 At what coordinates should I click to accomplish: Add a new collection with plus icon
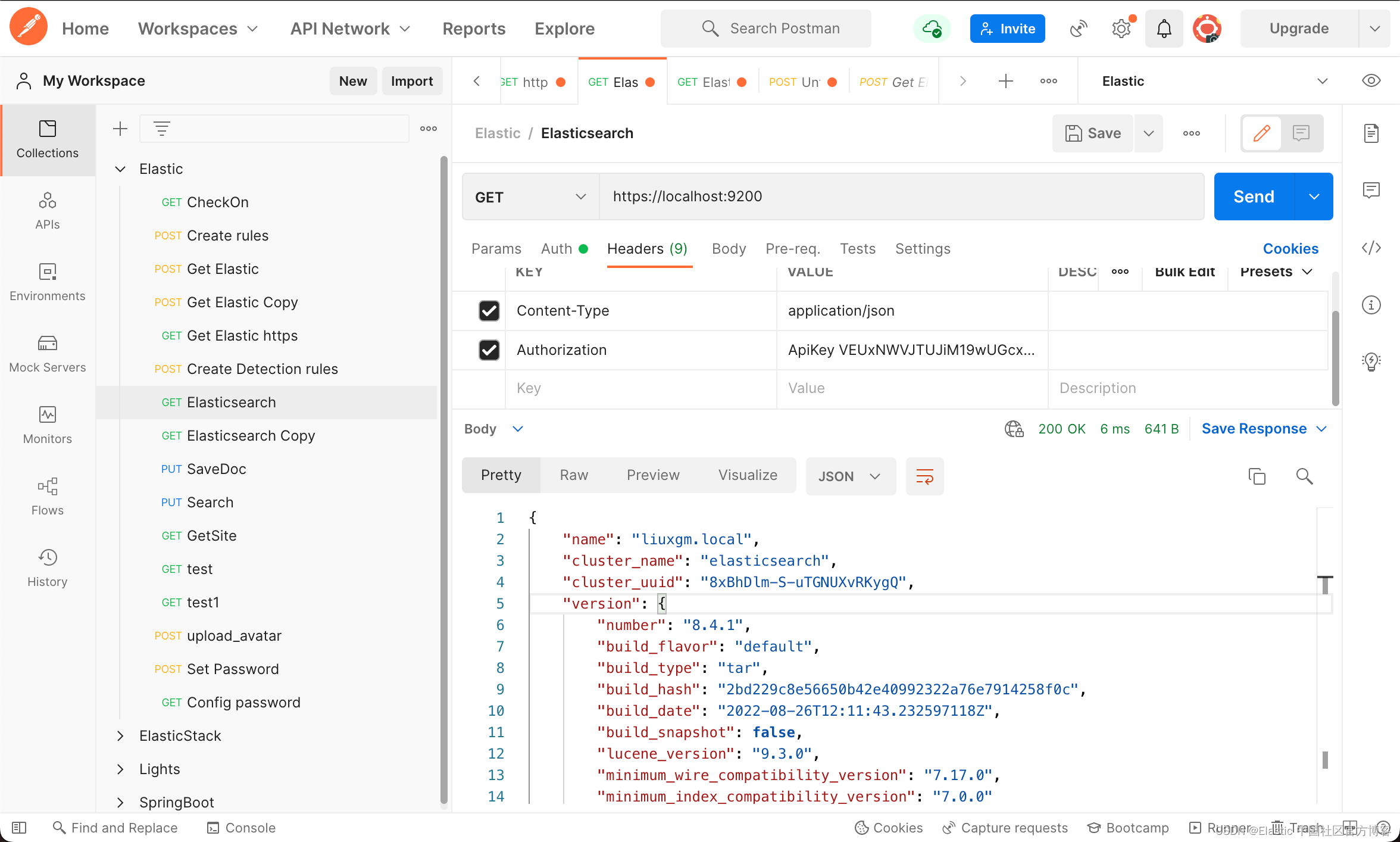(x=120, y=129)
